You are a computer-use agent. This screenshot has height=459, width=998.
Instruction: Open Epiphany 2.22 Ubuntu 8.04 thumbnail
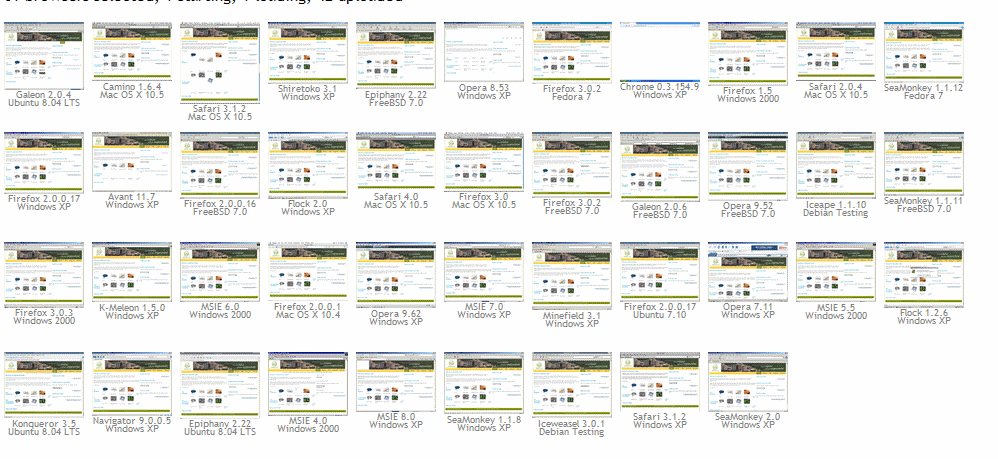(220, 385)
